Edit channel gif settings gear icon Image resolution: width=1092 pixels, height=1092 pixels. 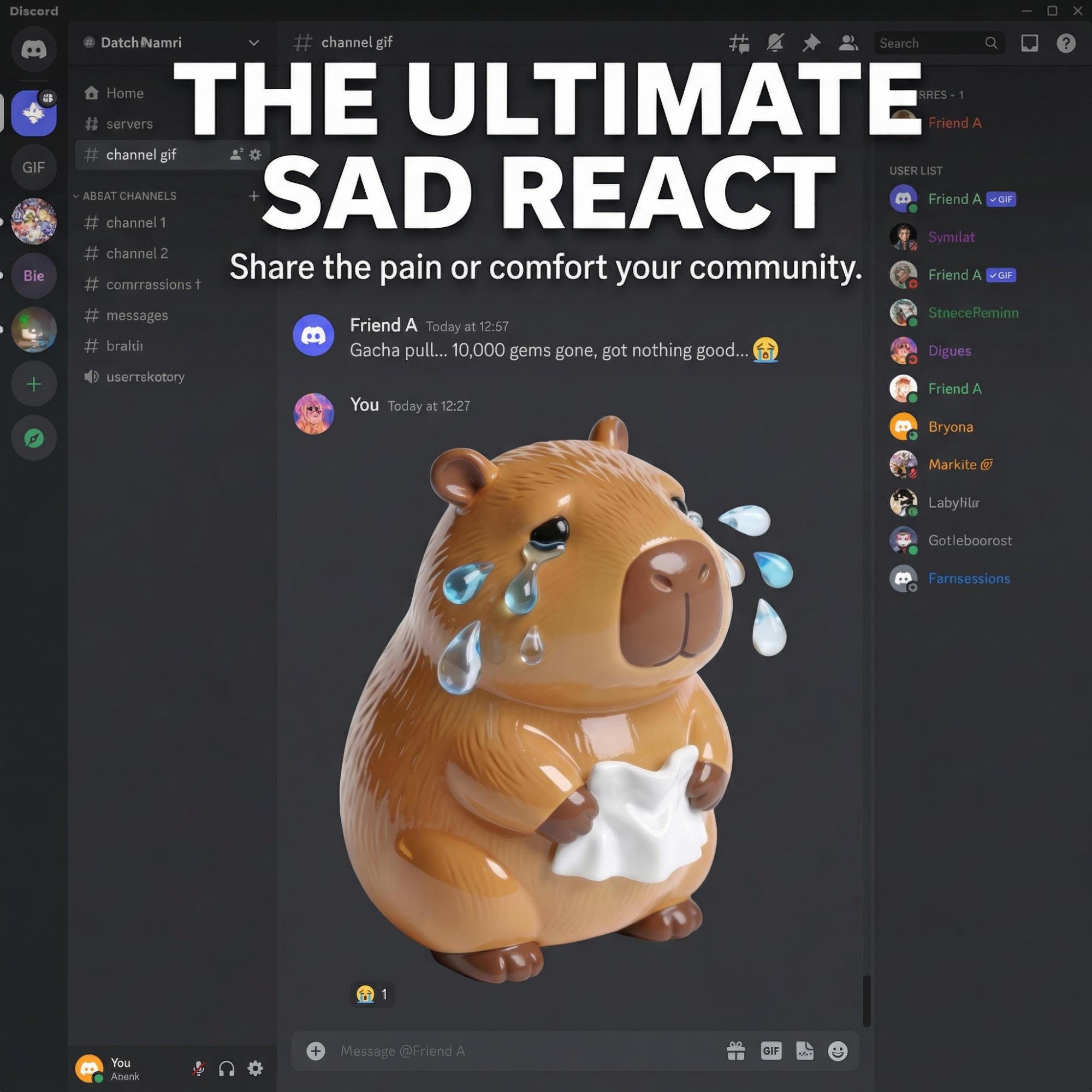click(256, 155)
